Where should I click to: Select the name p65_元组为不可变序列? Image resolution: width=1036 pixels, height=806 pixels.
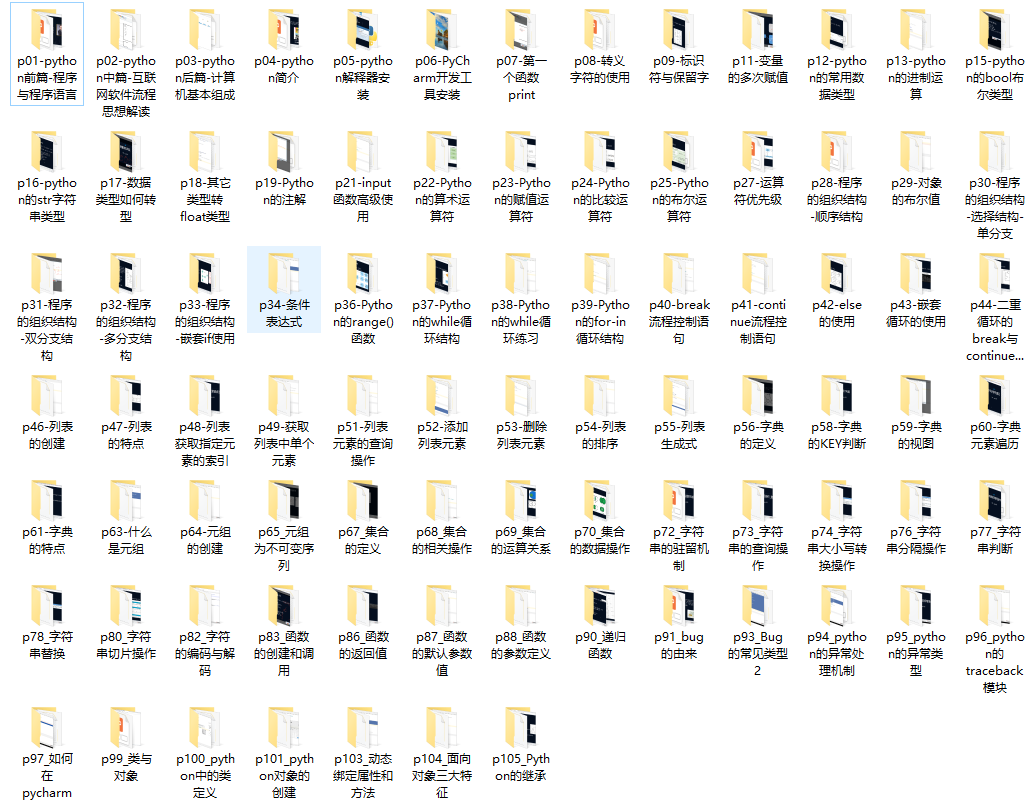(x=284, y=548)
